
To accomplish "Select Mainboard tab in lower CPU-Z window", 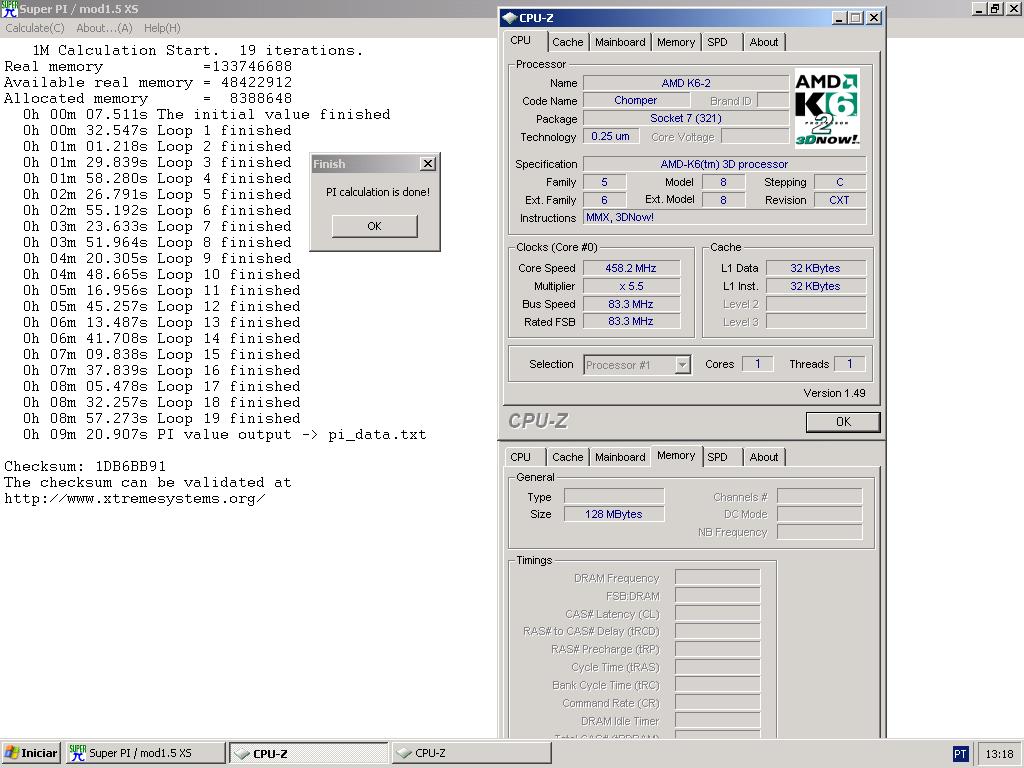I will pyautogui.click(x=620, y=457).
